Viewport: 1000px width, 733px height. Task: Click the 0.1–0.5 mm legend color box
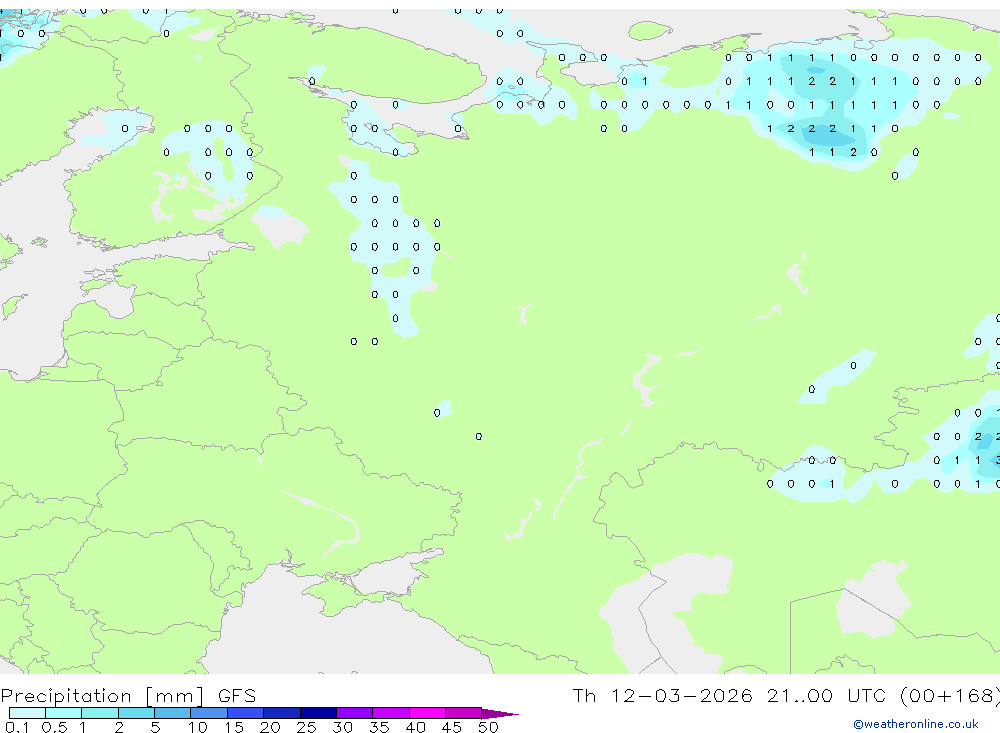[x=27, y=713]
